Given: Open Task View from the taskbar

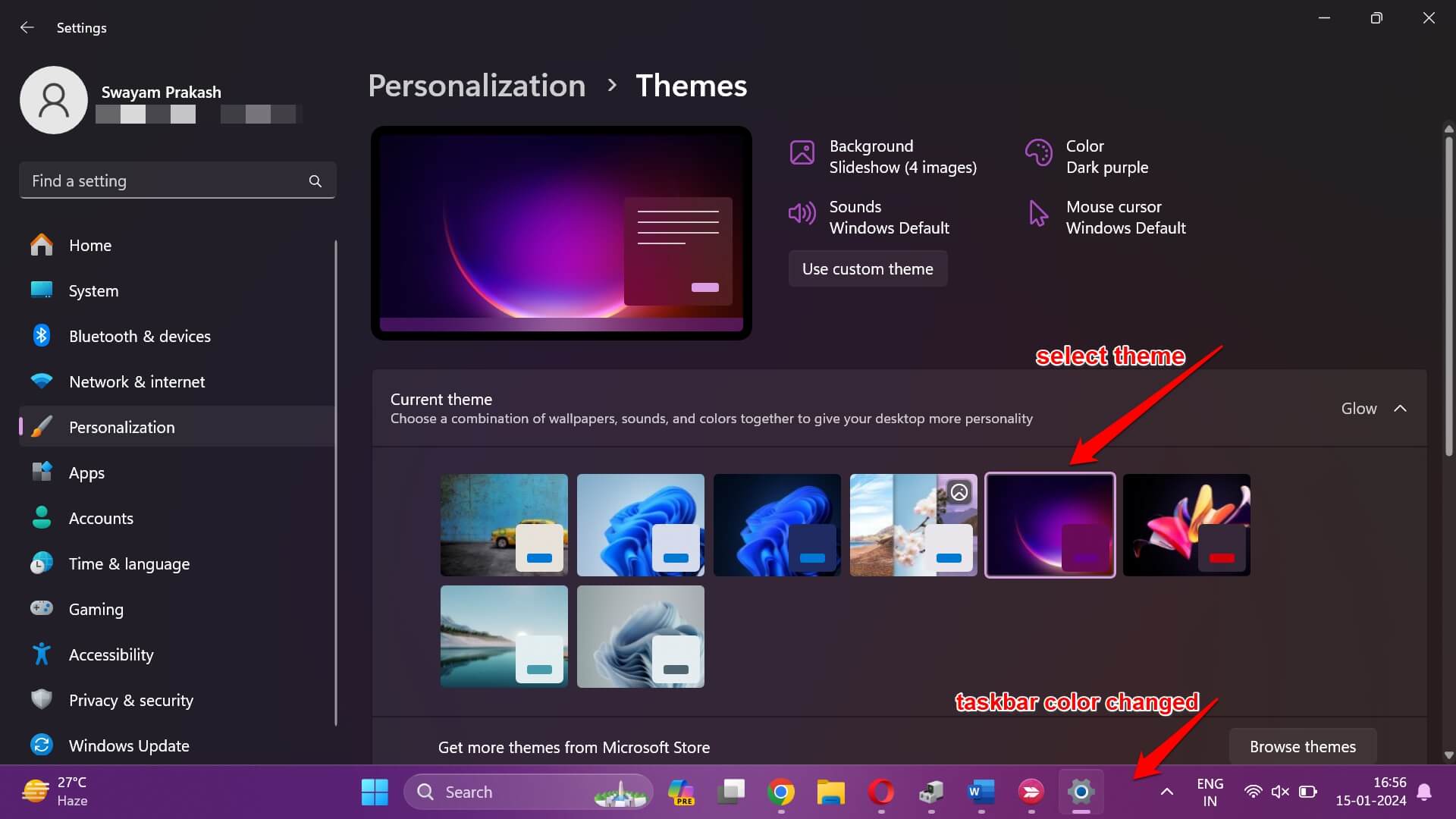Looking at the screenshot, I should click(731, 792).
